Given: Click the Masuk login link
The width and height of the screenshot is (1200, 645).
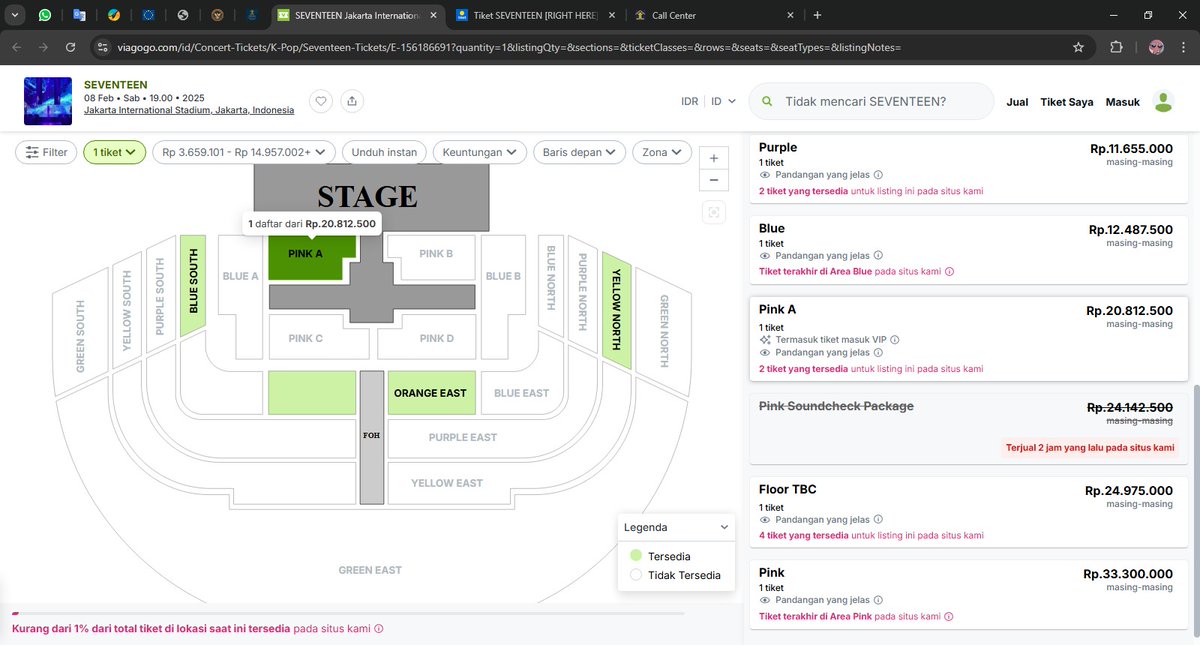Looking at the screenshot, I should point(1123,102).
